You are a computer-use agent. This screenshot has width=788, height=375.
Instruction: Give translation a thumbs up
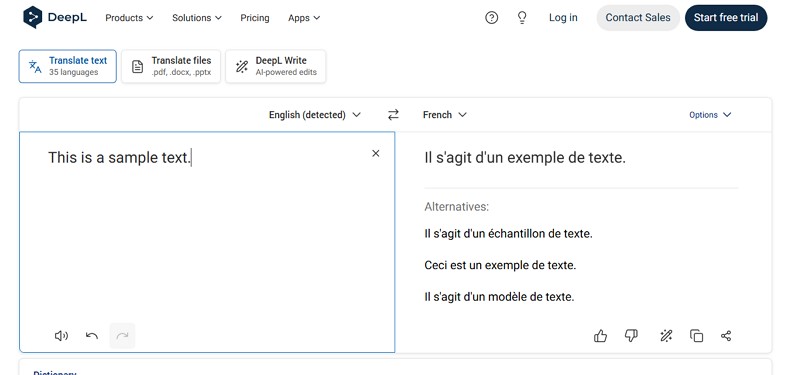click(600, 336)
